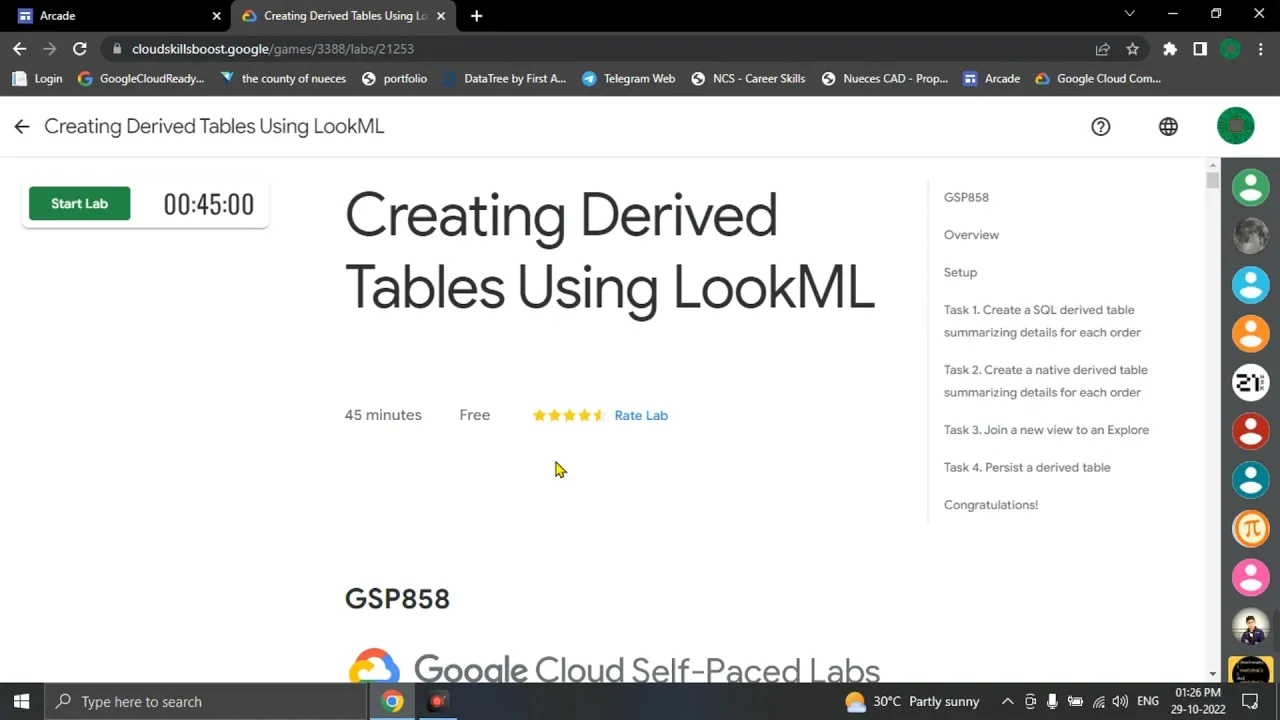Open Chrome from the taskbar

(392, 701)
